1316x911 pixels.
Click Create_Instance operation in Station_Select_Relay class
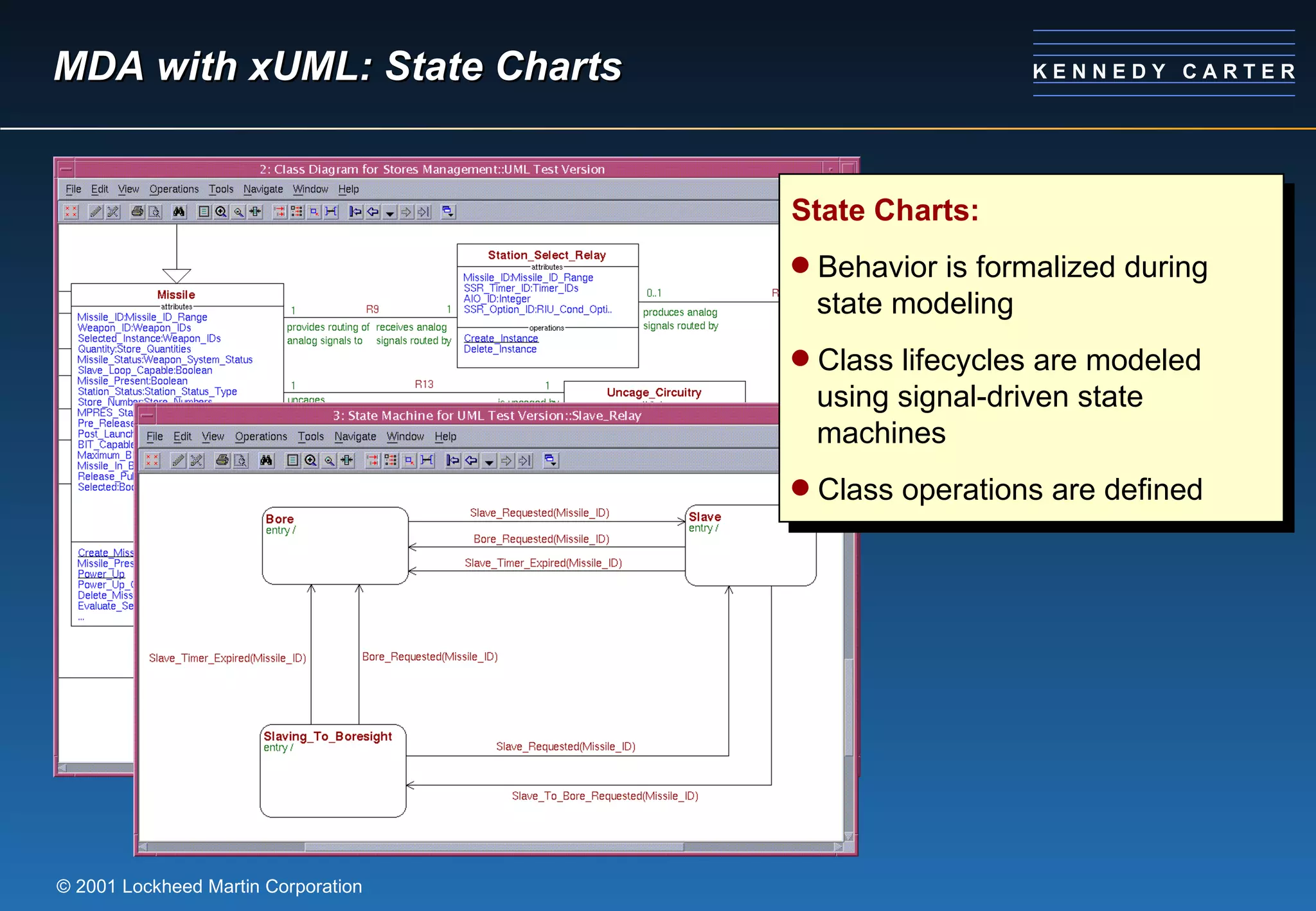[x=501, y=339]
